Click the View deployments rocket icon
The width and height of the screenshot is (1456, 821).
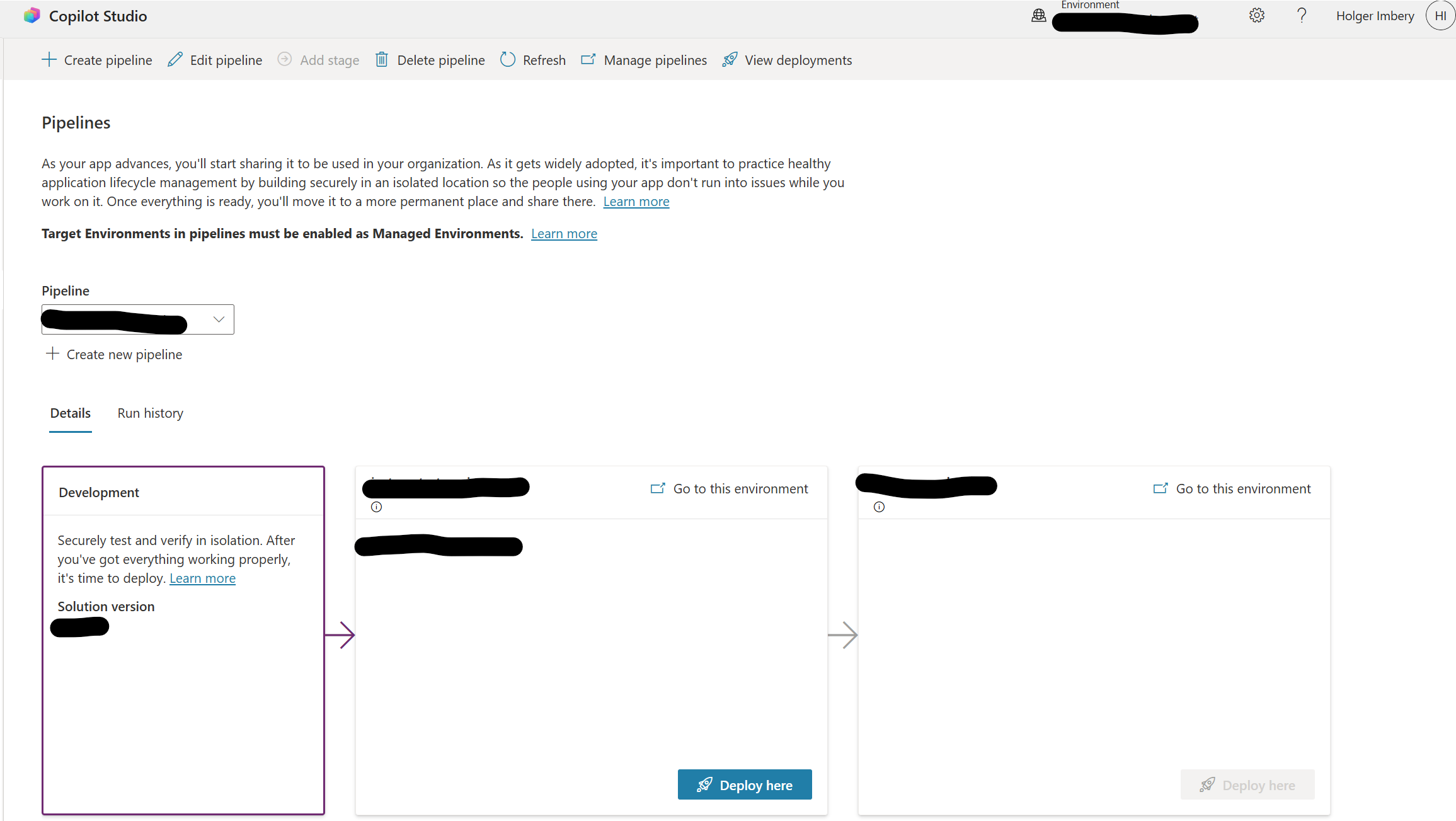point(730,60)
